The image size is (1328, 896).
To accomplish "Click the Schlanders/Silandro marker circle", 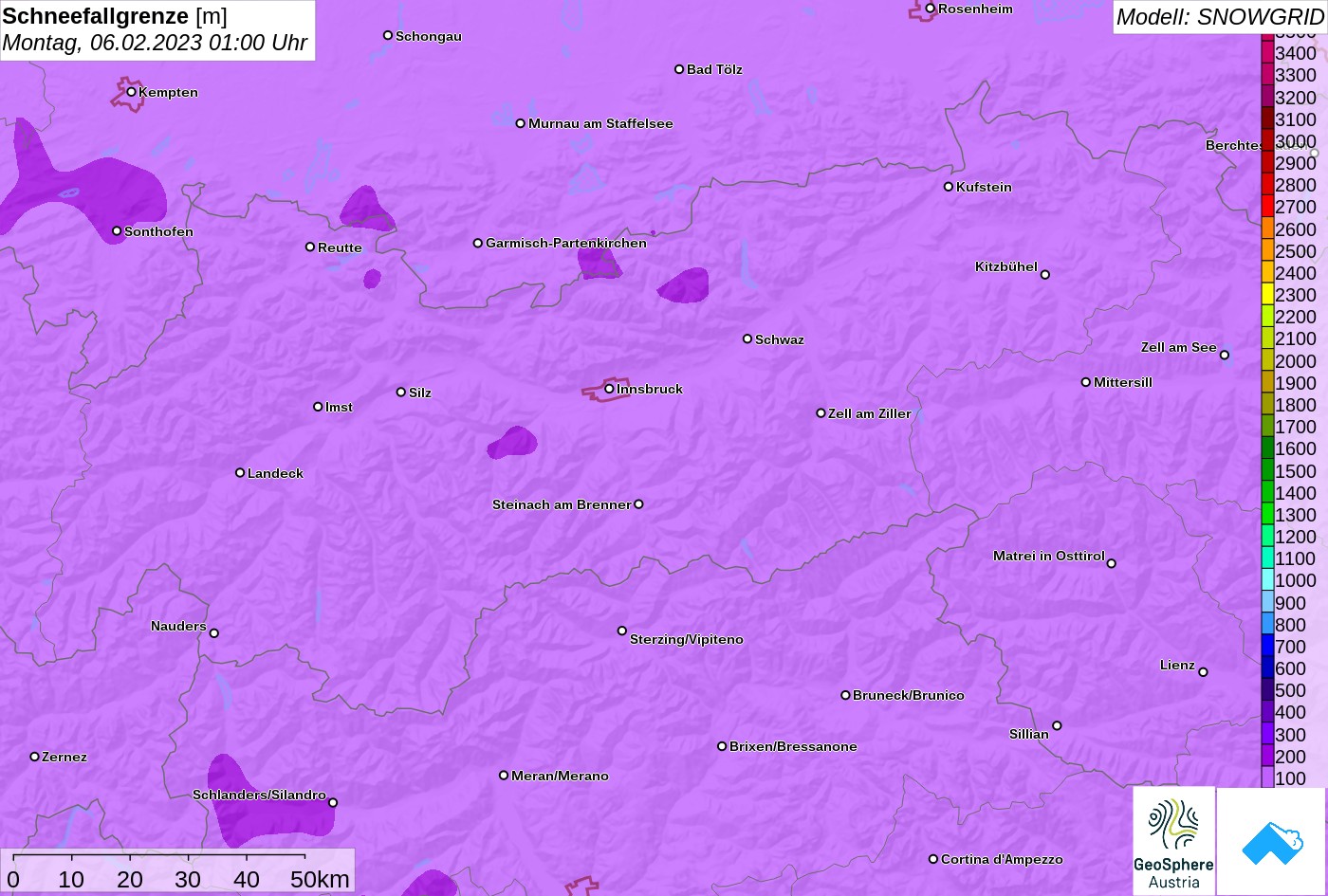I will pos(332,803).
